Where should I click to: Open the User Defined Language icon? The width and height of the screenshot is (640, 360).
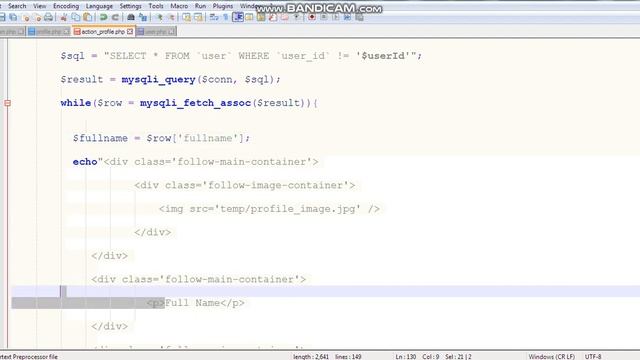249,17
